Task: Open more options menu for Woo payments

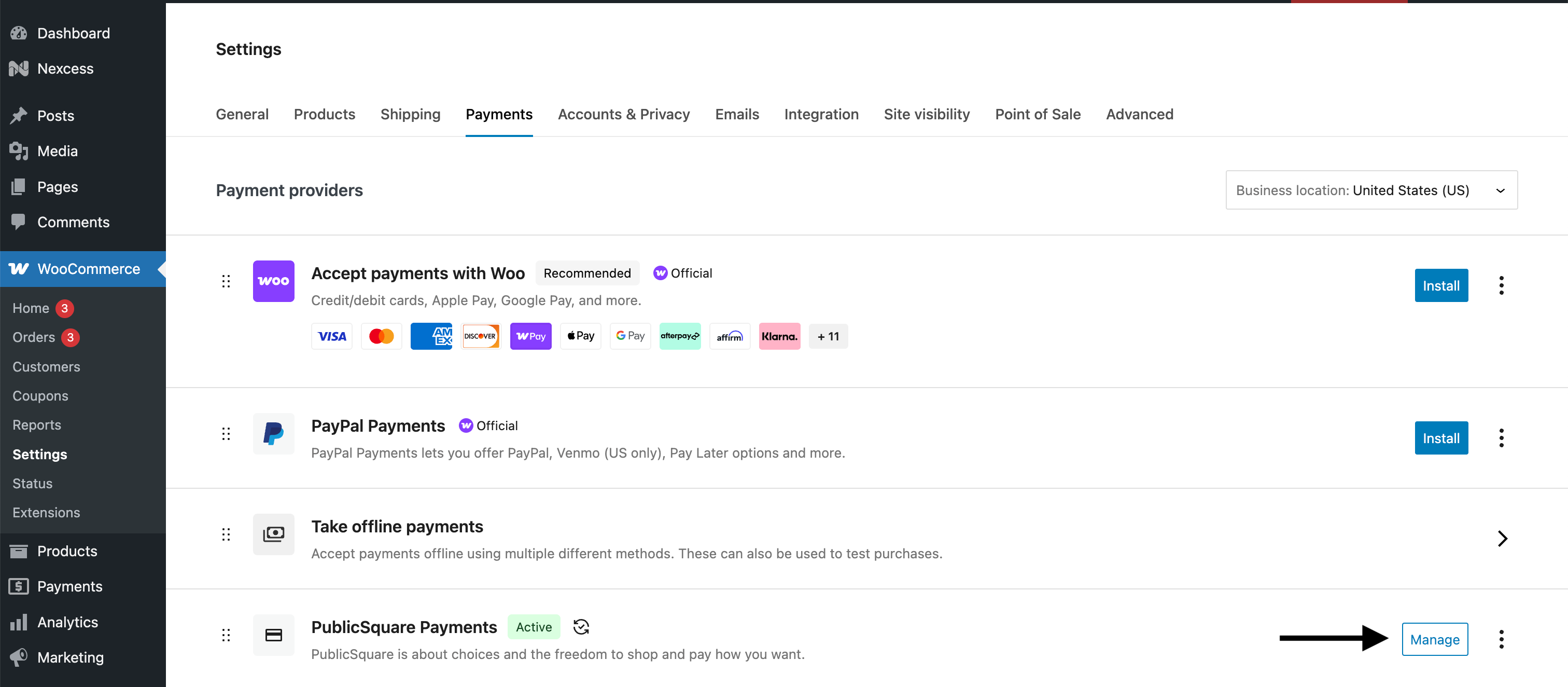Action: tap(1501, 285)
